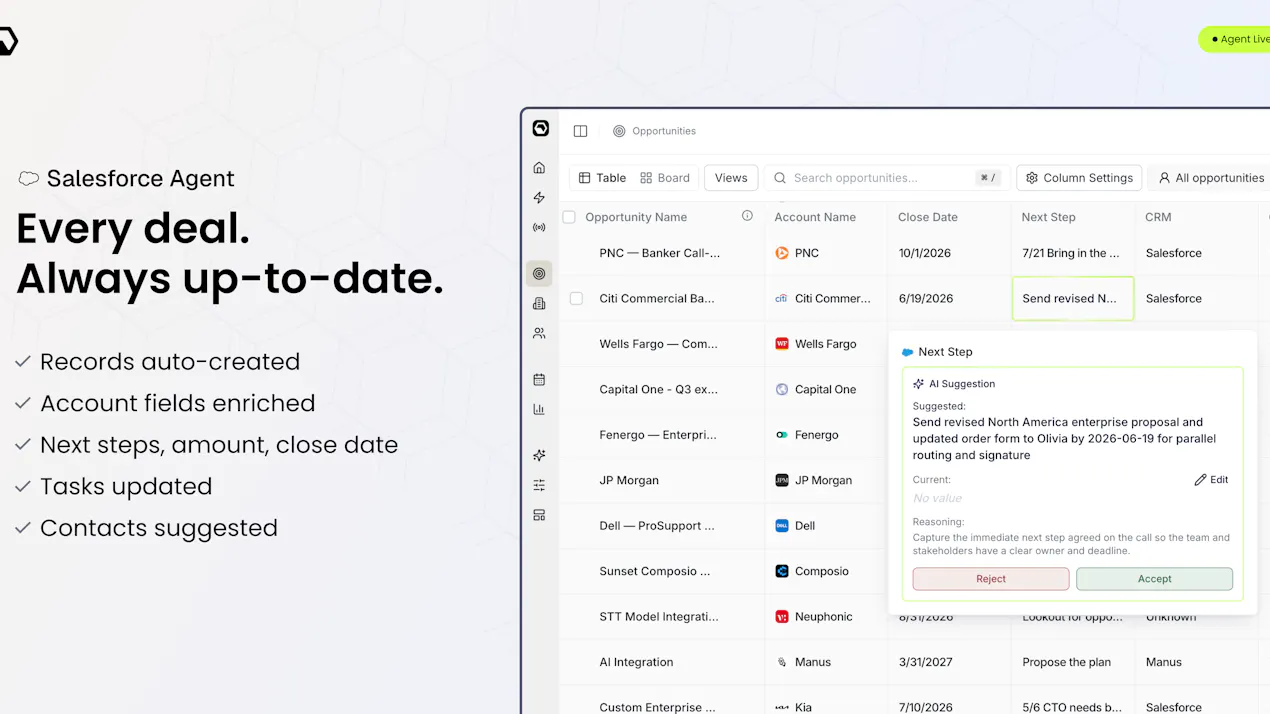This screenshot has width=1270, height=714.
Task: Click the 'No value' current field
Action: tap(937, 498)
